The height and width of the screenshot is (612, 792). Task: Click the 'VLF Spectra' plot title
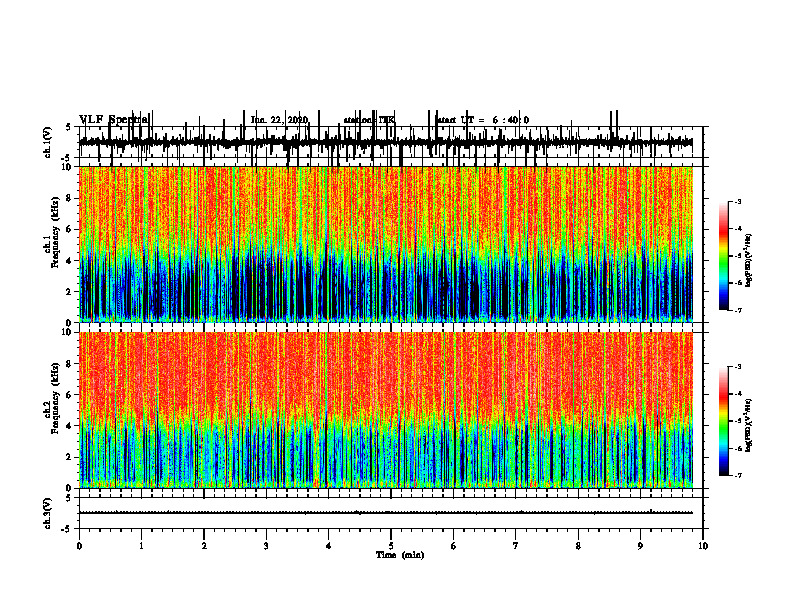point(114,119)
